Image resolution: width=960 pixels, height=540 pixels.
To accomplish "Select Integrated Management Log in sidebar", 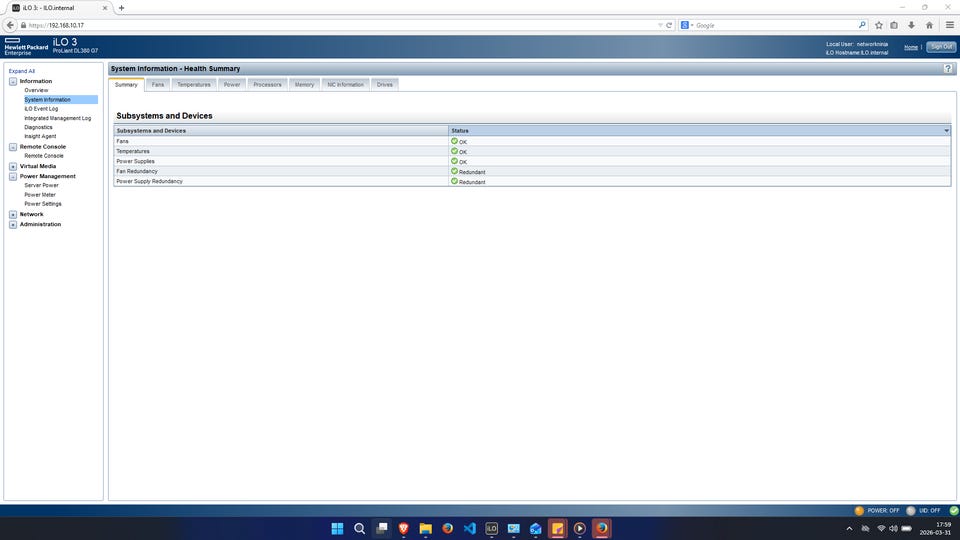I will click(x=57, y=118).
